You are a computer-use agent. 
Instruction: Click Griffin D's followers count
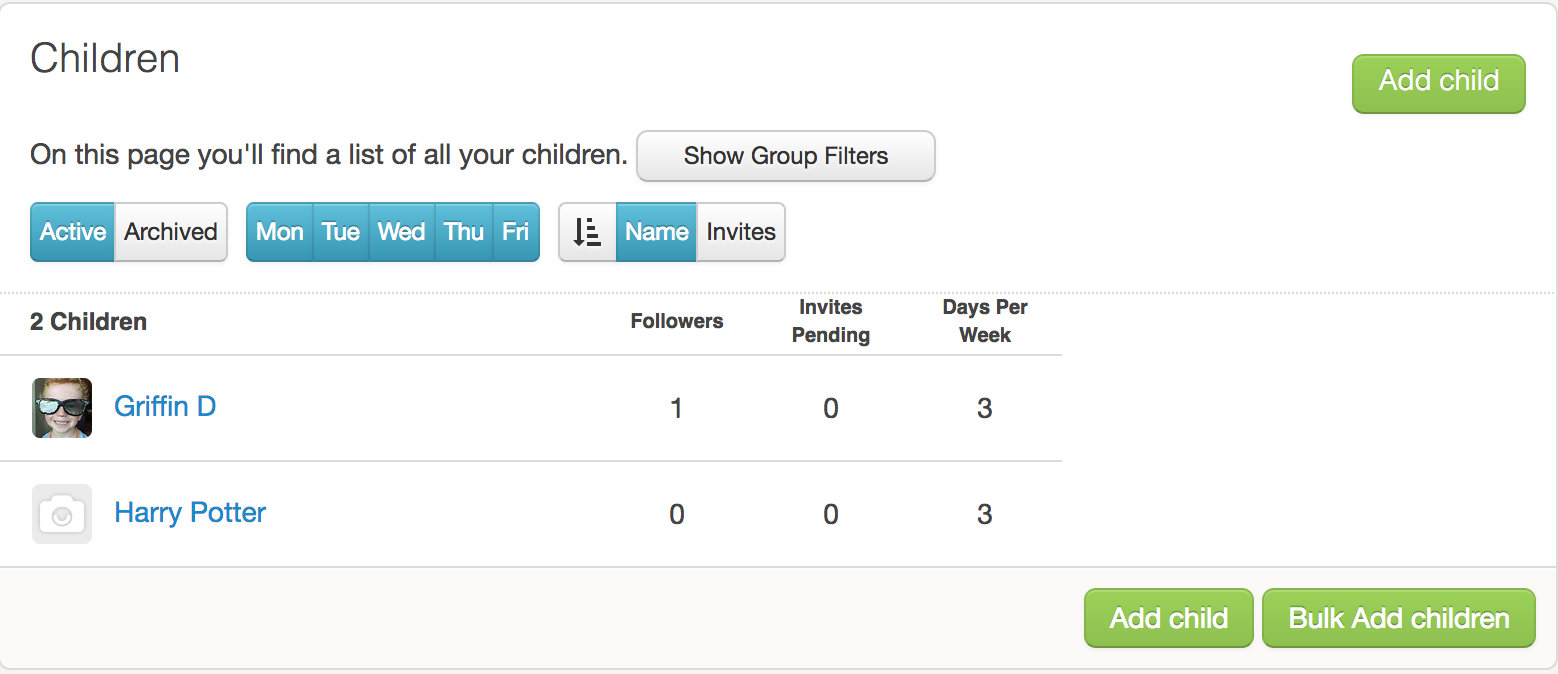coord(677,409)
